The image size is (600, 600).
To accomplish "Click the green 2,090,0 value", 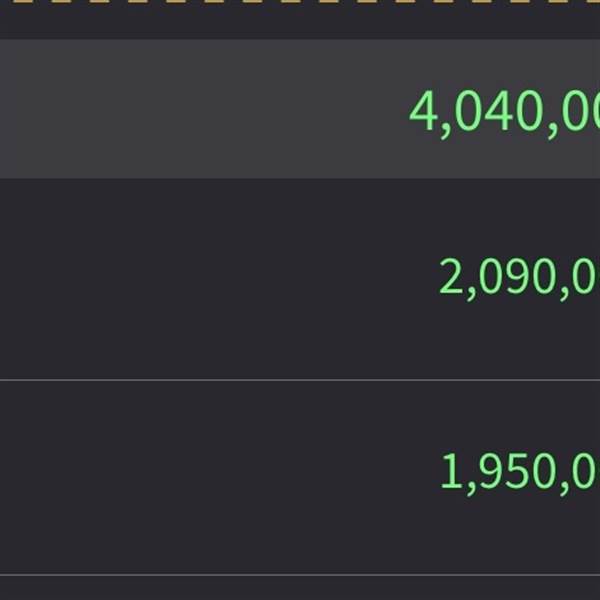I will 519,277.
